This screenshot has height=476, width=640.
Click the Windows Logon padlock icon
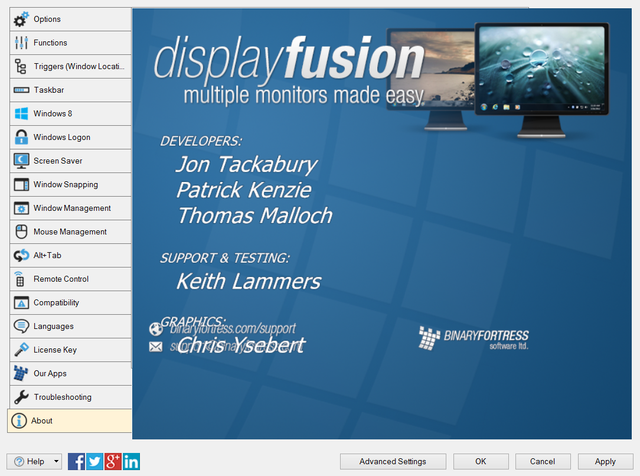point(21,137)
